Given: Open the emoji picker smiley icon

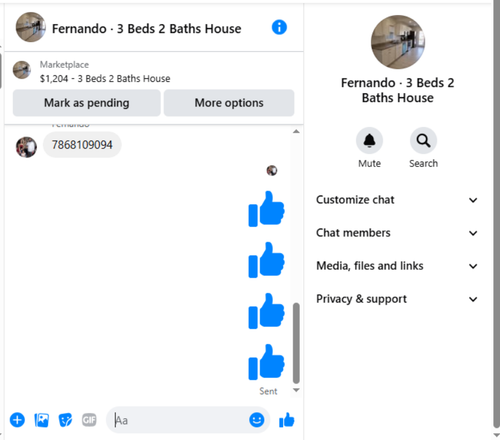Looking at the screenshot, I should (257, 420).
